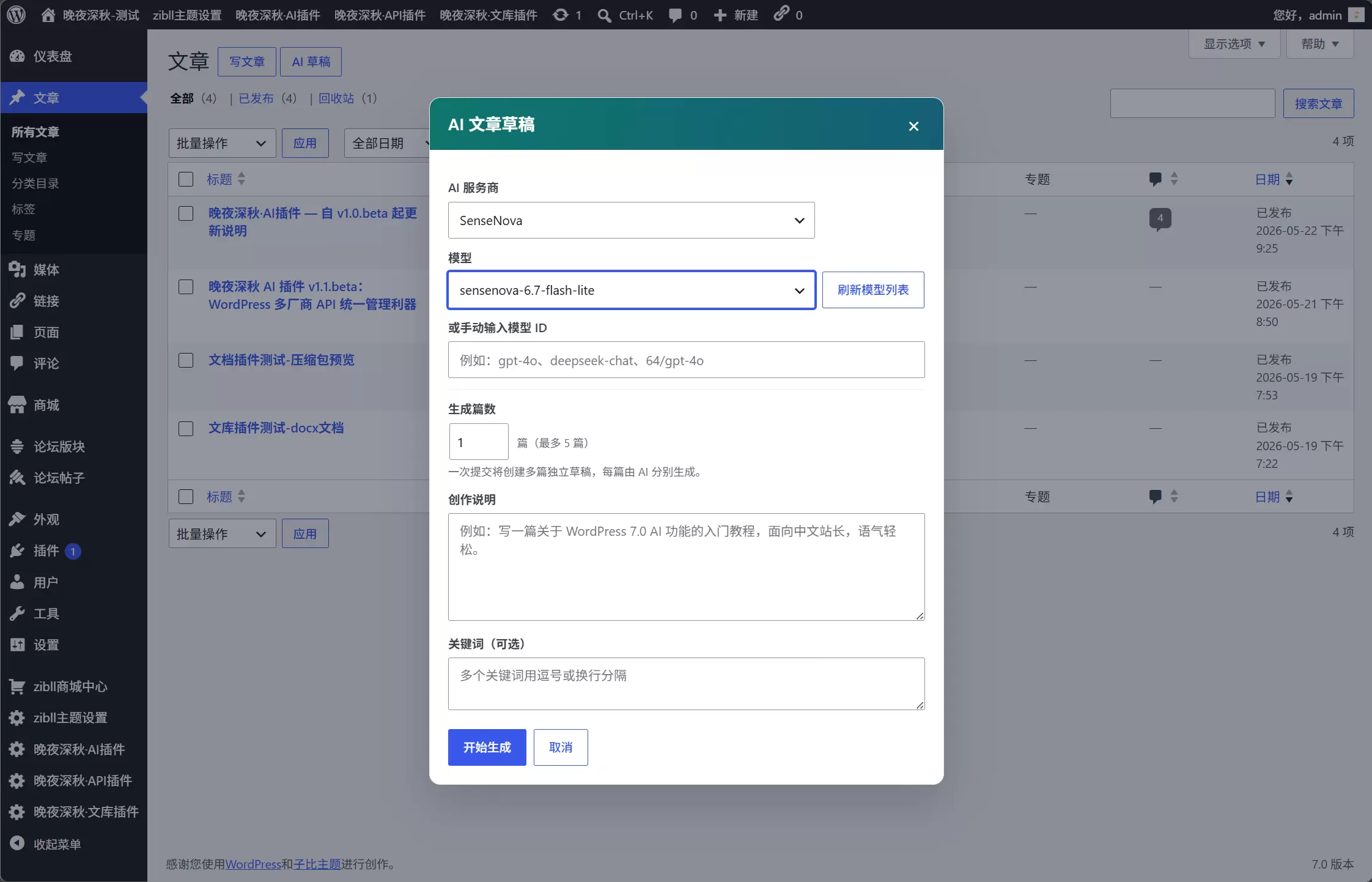Screen dimensions: 1372x882
Task: Expand the 帮助 help panel
Action: click(1320, 44)
